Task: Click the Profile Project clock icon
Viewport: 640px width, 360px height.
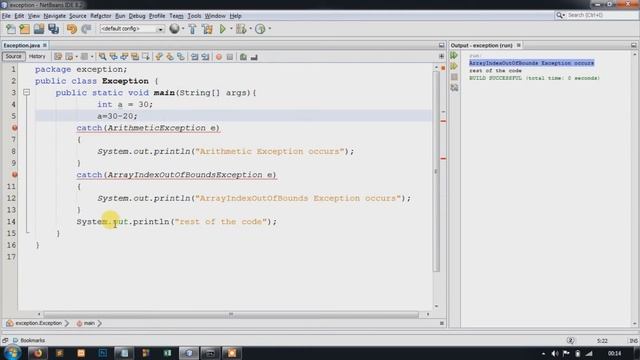Action: [260, 29]
